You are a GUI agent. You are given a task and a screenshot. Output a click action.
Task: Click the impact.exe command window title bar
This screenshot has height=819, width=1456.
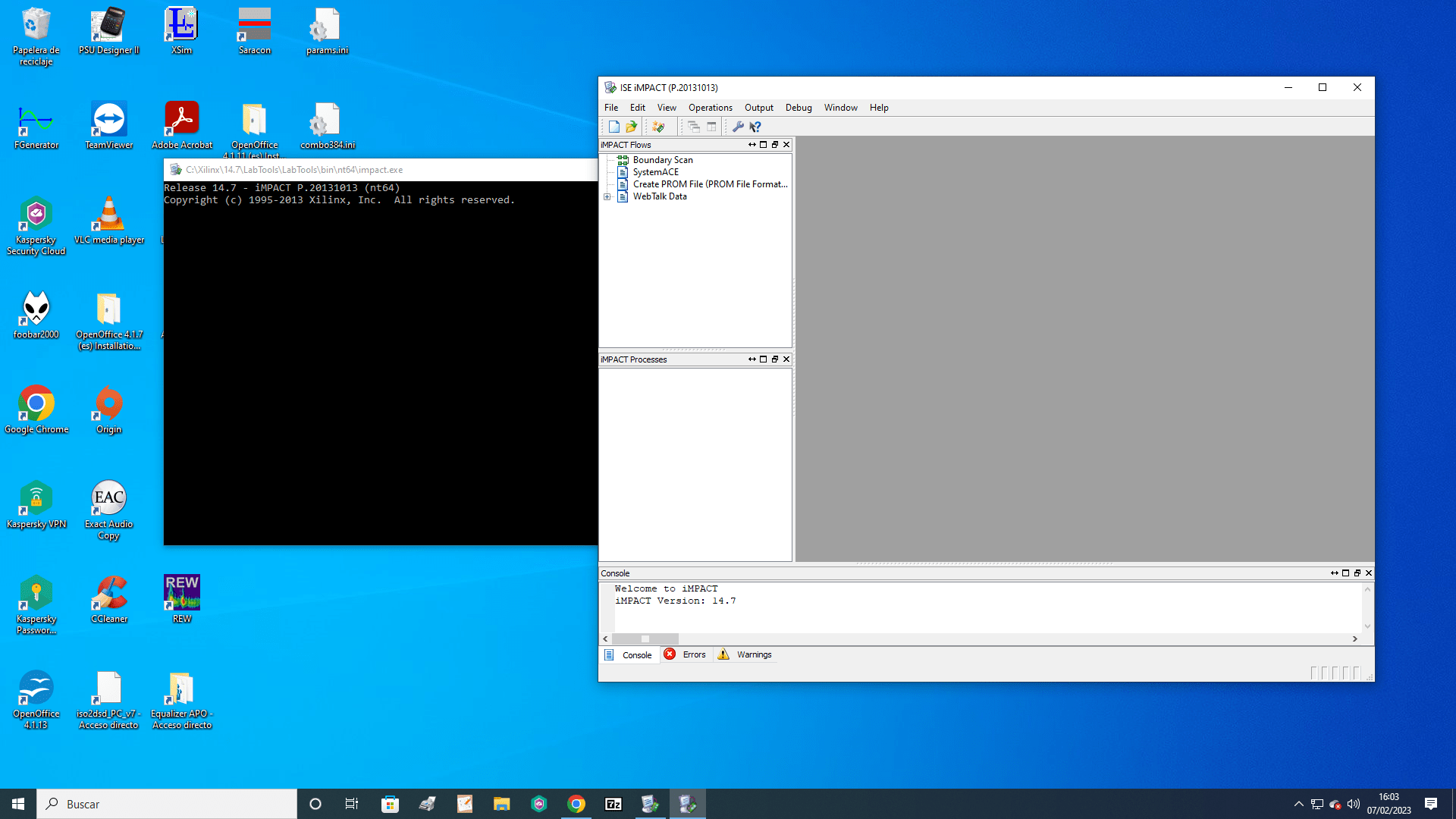click(x=381, y=170)
